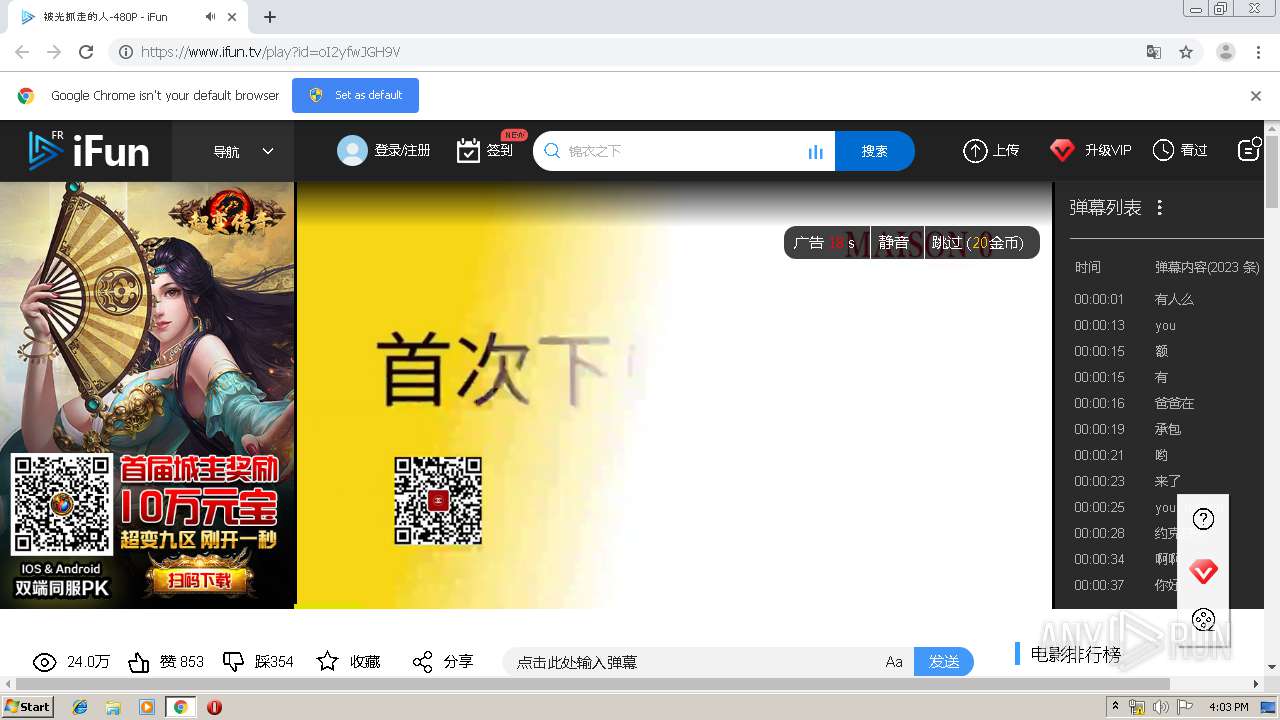
Task: Mute the tab via speaker icon
Action: tap(210, 17)
